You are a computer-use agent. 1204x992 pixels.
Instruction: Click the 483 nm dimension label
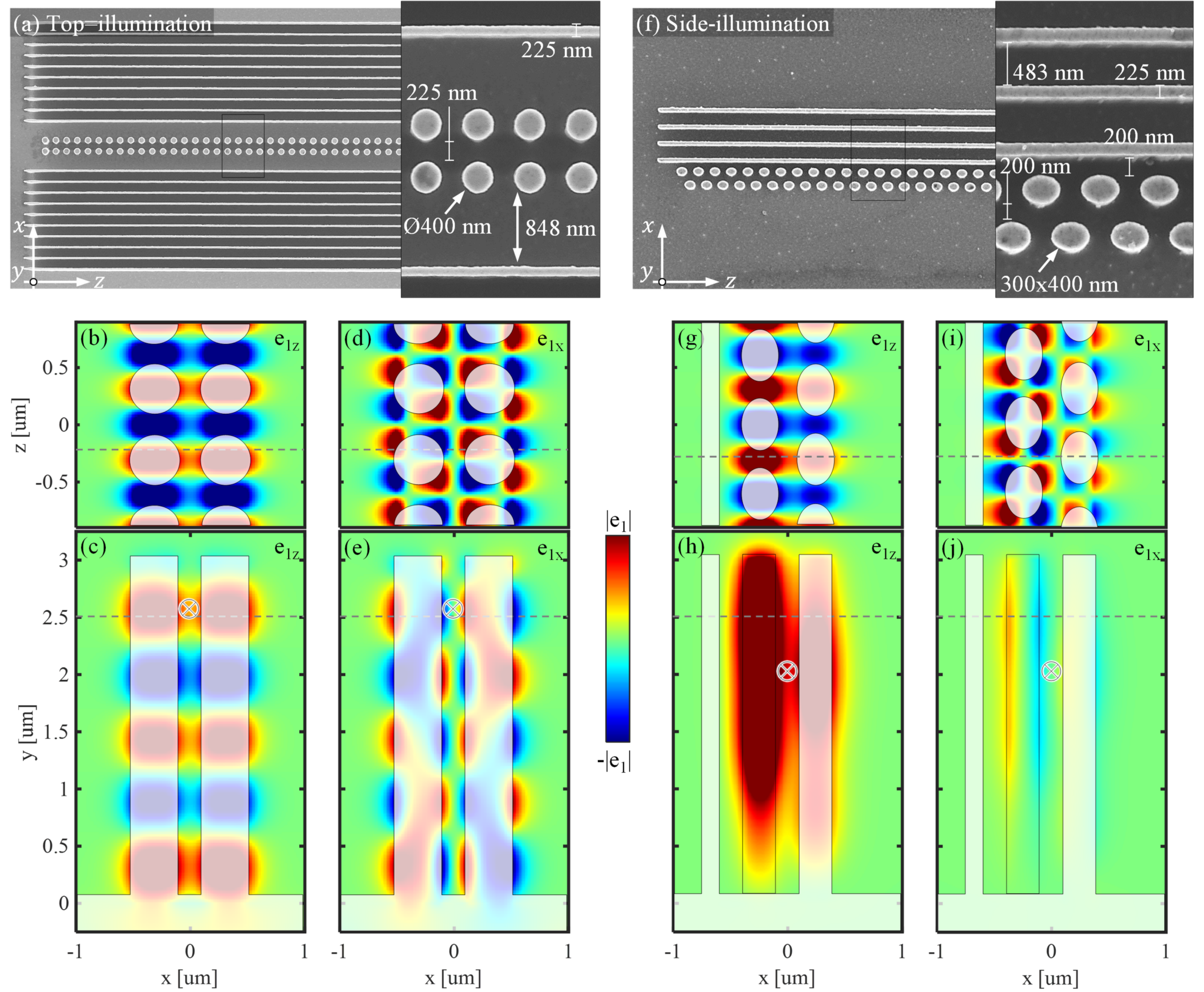coord(1049,73)
